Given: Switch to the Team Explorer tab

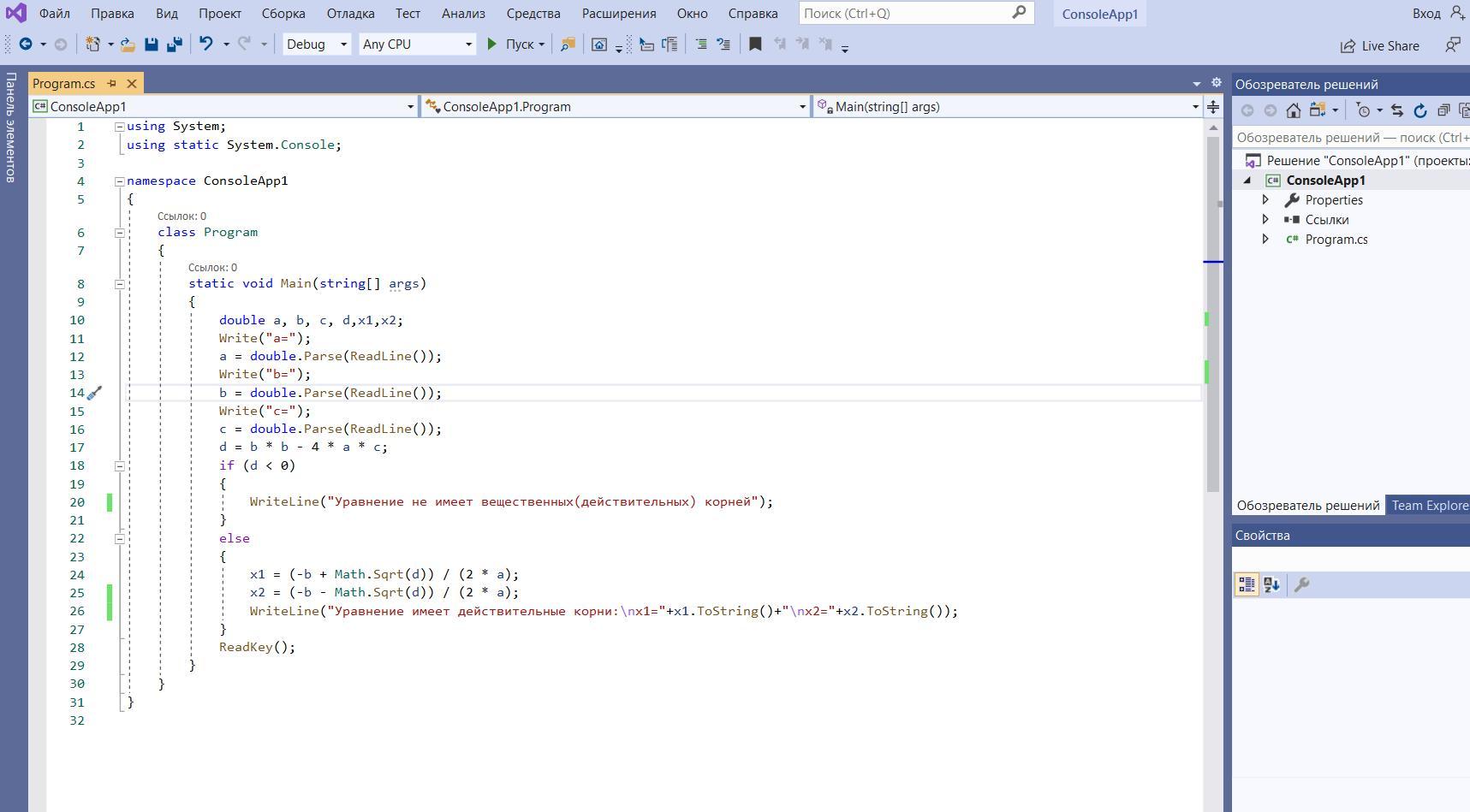Looking at the screenshot, I should point(1428,505).
